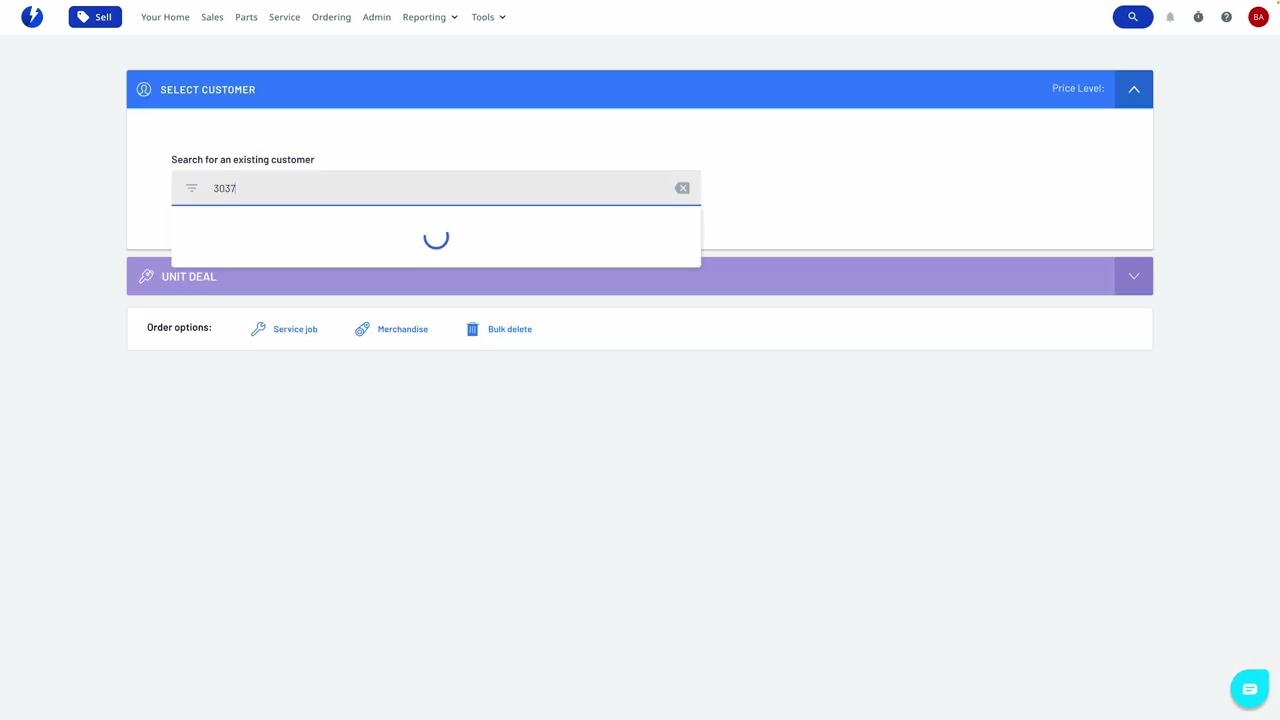Click the customer search filter icon

(x=191, y=188)
